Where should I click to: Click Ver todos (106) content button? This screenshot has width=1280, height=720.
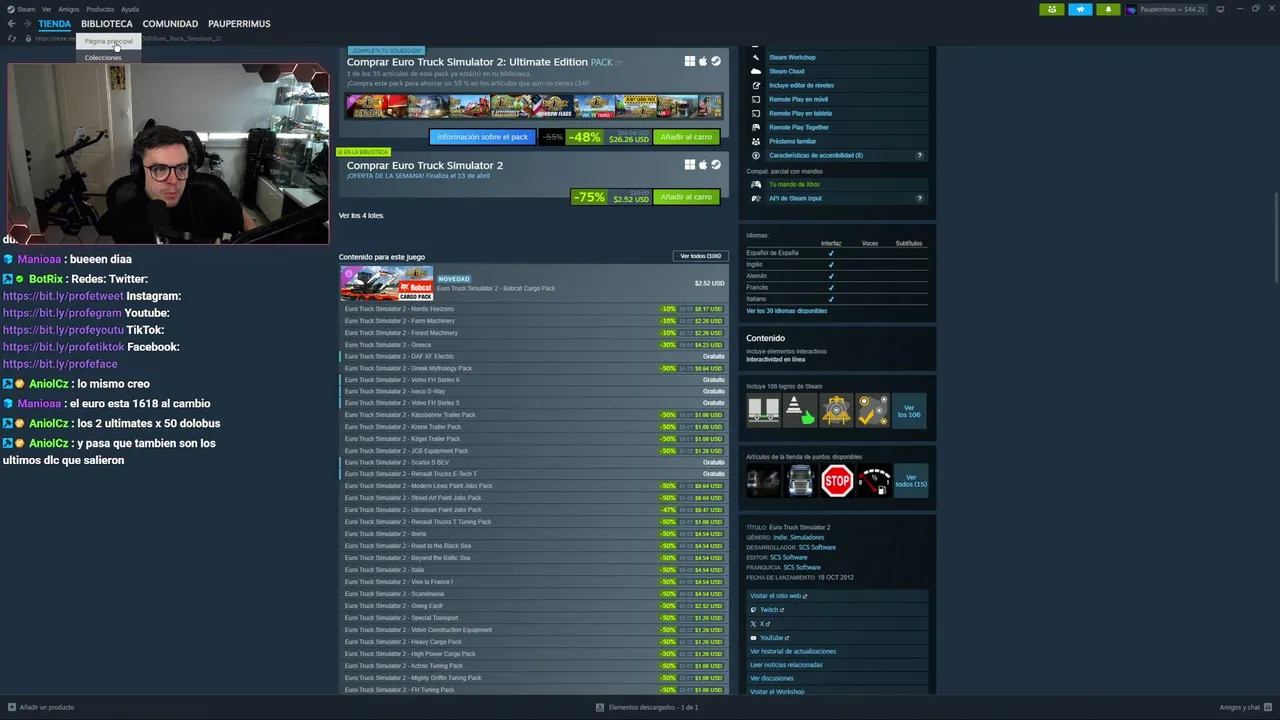point(700,256)
